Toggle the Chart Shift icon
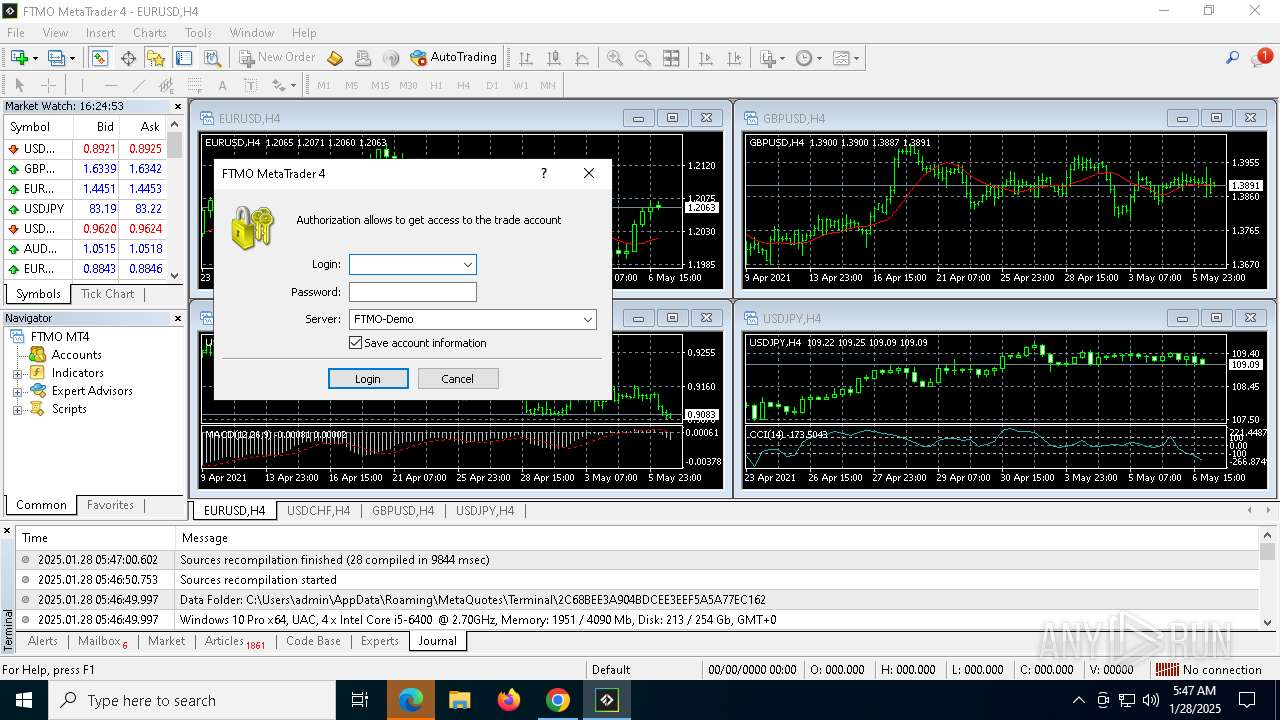The image size is (1280, 720). click(733, 58)
